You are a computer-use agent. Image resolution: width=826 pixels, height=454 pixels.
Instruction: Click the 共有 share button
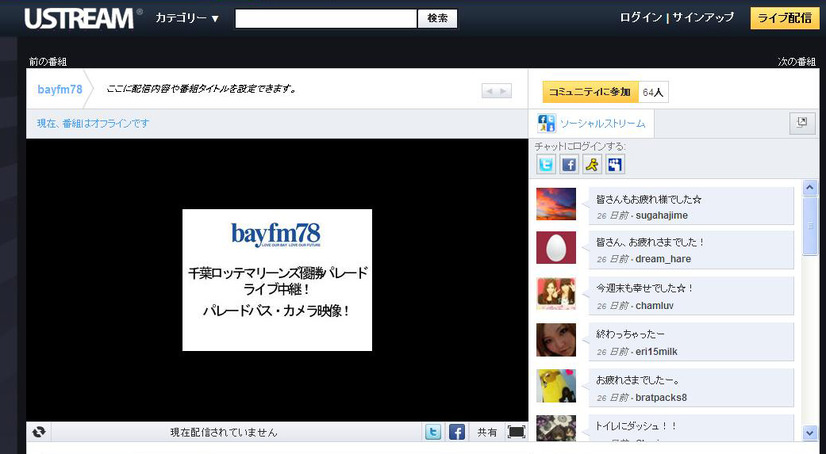[487, 432]
